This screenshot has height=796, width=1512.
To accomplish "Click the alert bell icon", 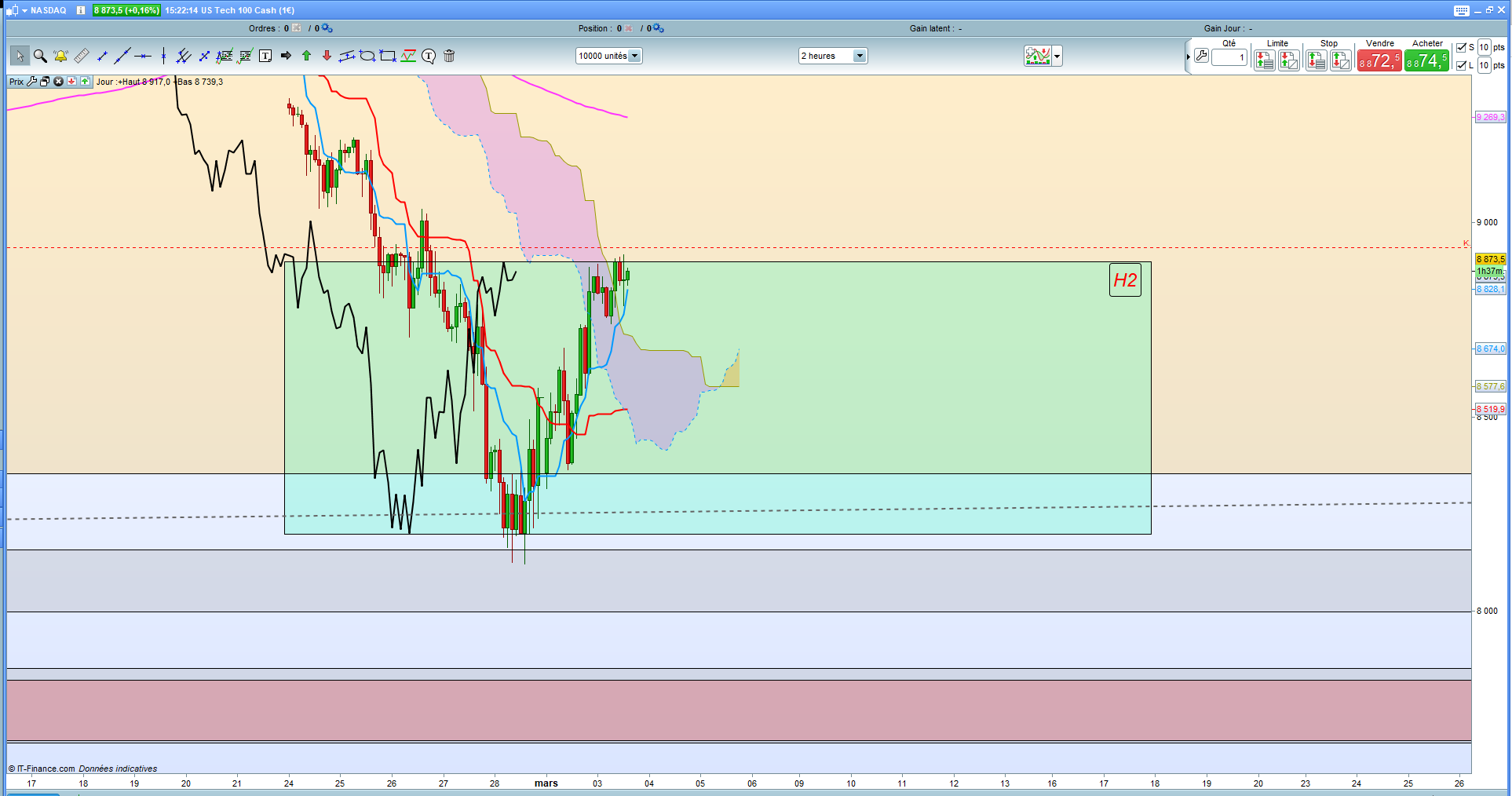I will click(60, 56).
